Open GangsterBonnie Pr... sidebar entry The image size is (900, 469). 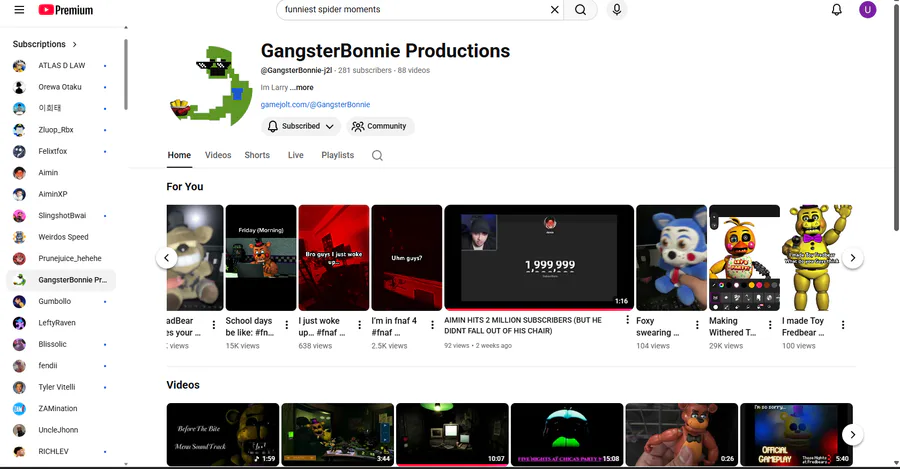tap(61, 280)
